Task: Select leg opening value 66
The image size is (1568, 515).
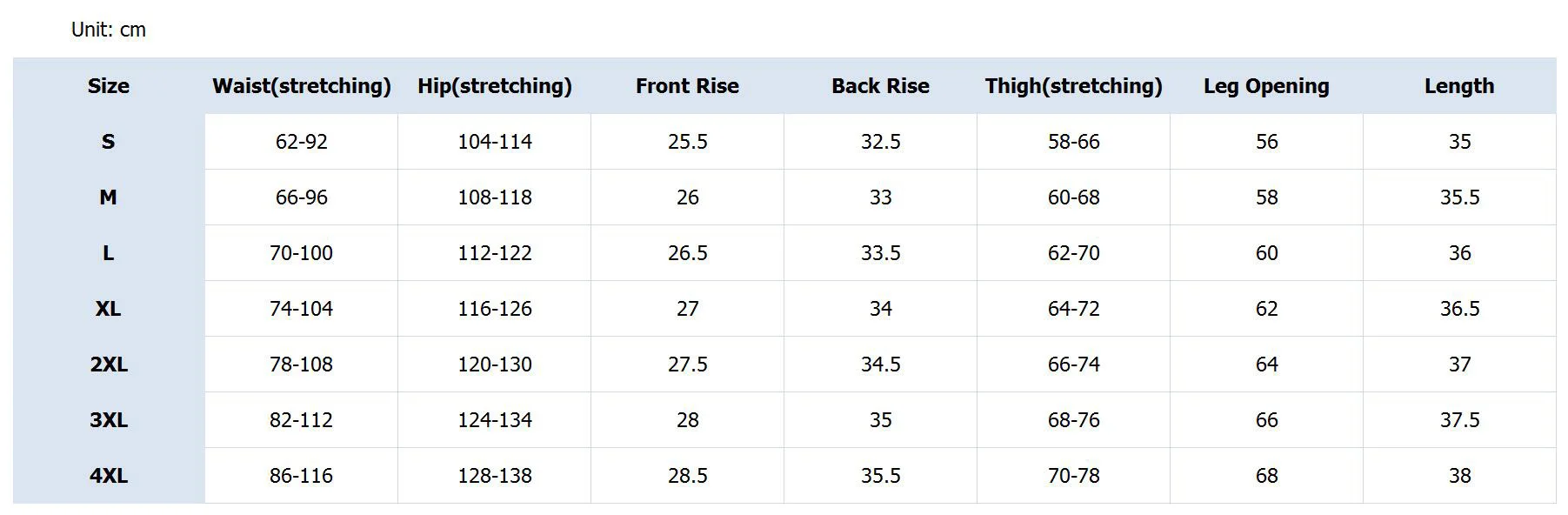Action: point(1266,420)
